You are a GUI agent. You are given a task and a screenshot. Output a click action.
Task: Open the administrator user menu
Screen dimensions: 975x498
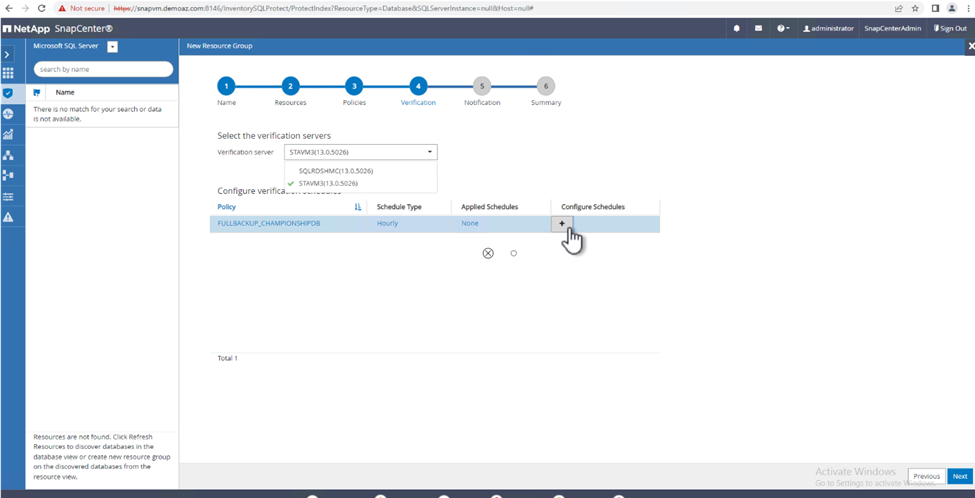828,29
